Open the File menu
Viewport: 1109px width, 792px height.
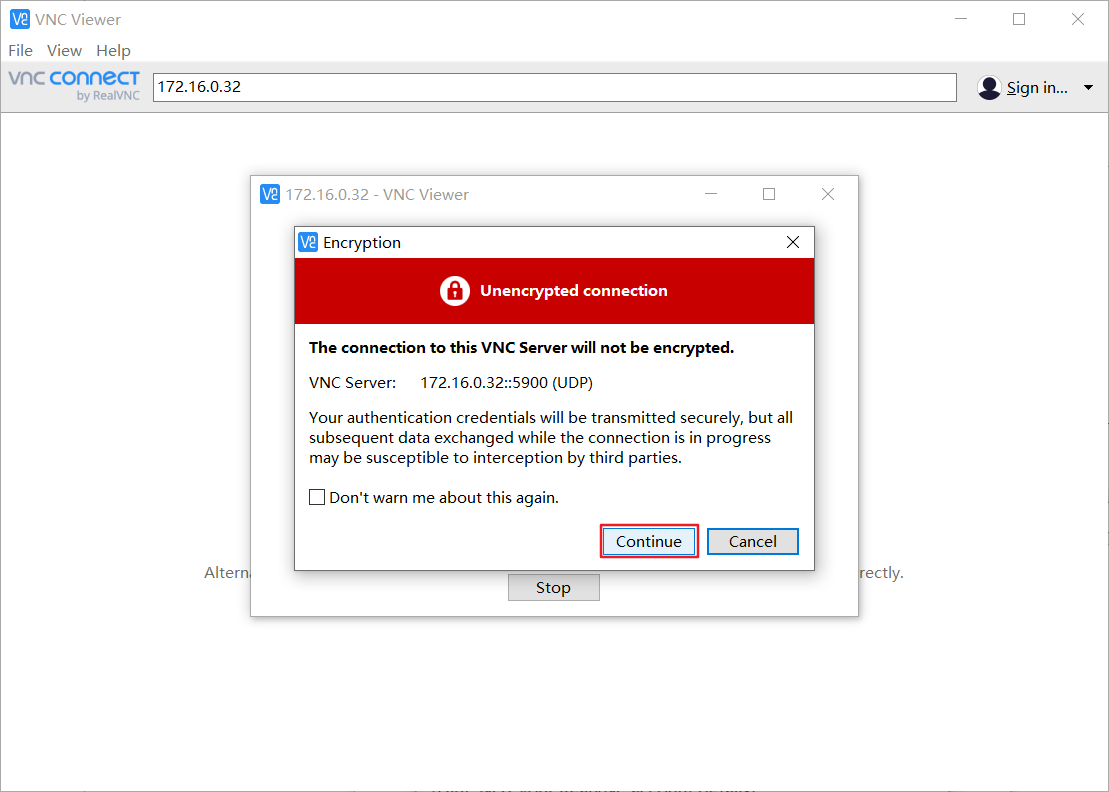tap(20, 50)
